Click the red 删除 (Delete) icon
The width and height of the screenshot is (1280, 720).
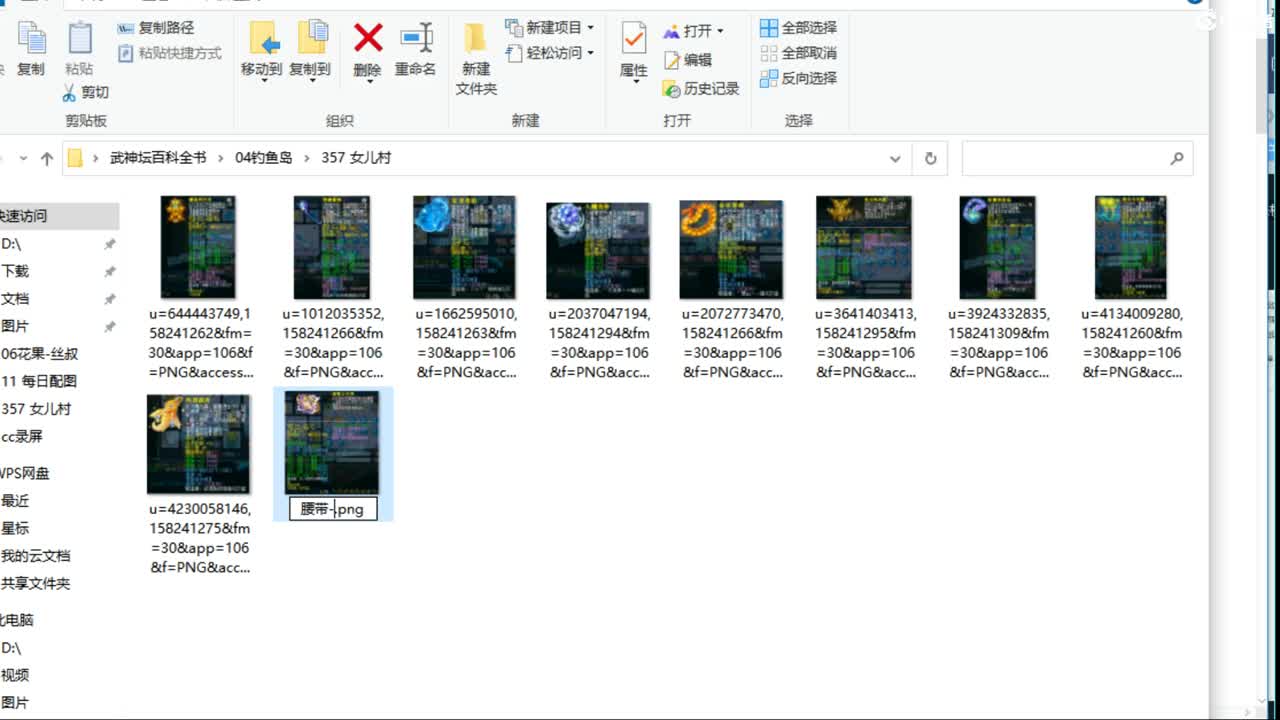(x=368, y=39)
